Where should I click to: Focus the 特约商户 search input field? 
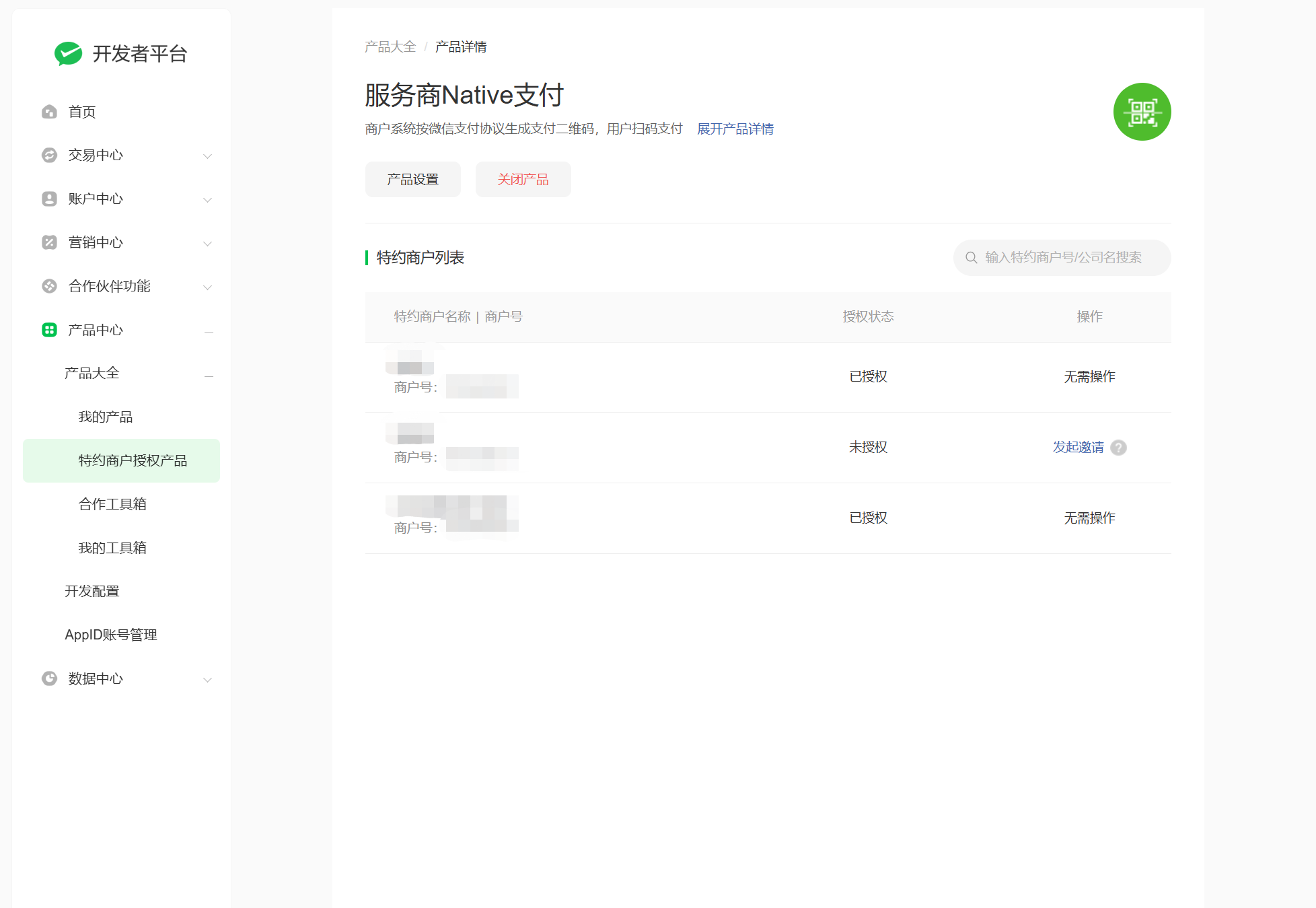[1062, 258]
